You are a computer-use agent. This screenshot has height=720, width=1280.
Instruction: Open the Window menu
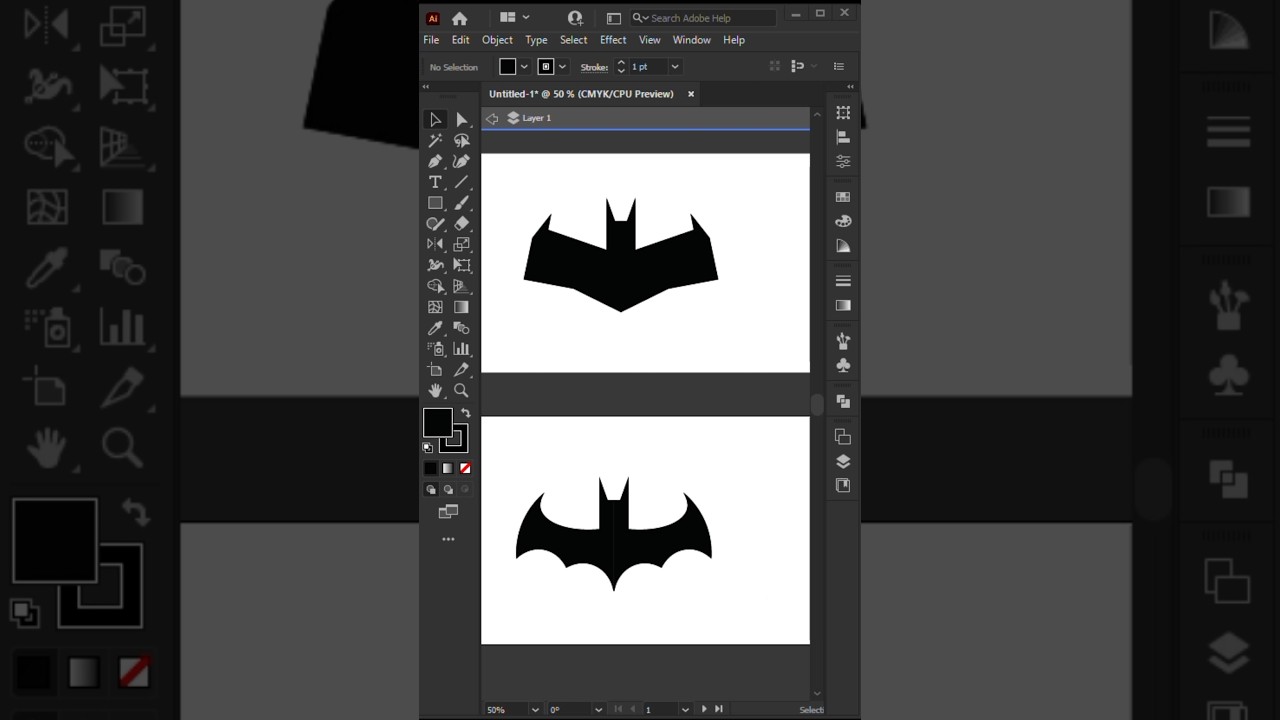click(691, 40)
